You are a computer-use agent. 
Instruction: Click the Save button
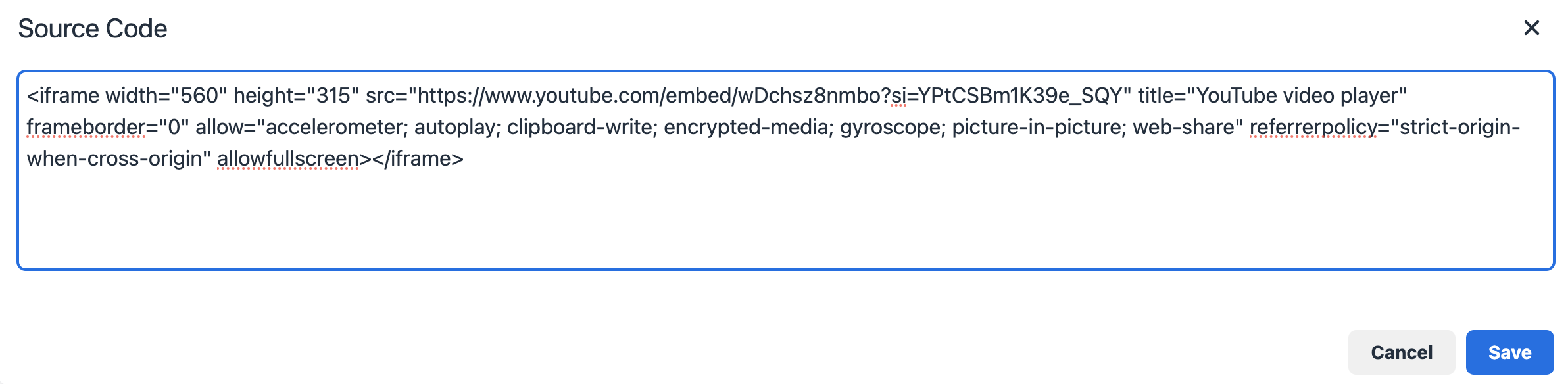[x=1509, y=352]
